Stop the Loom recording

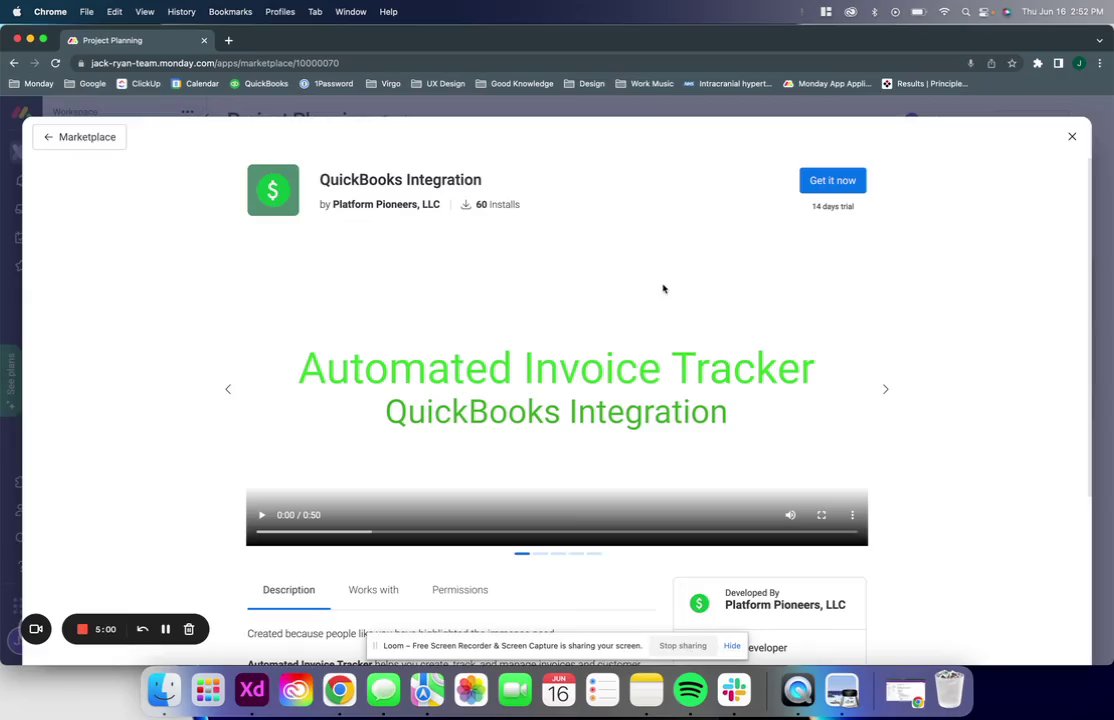click(82, 629)
